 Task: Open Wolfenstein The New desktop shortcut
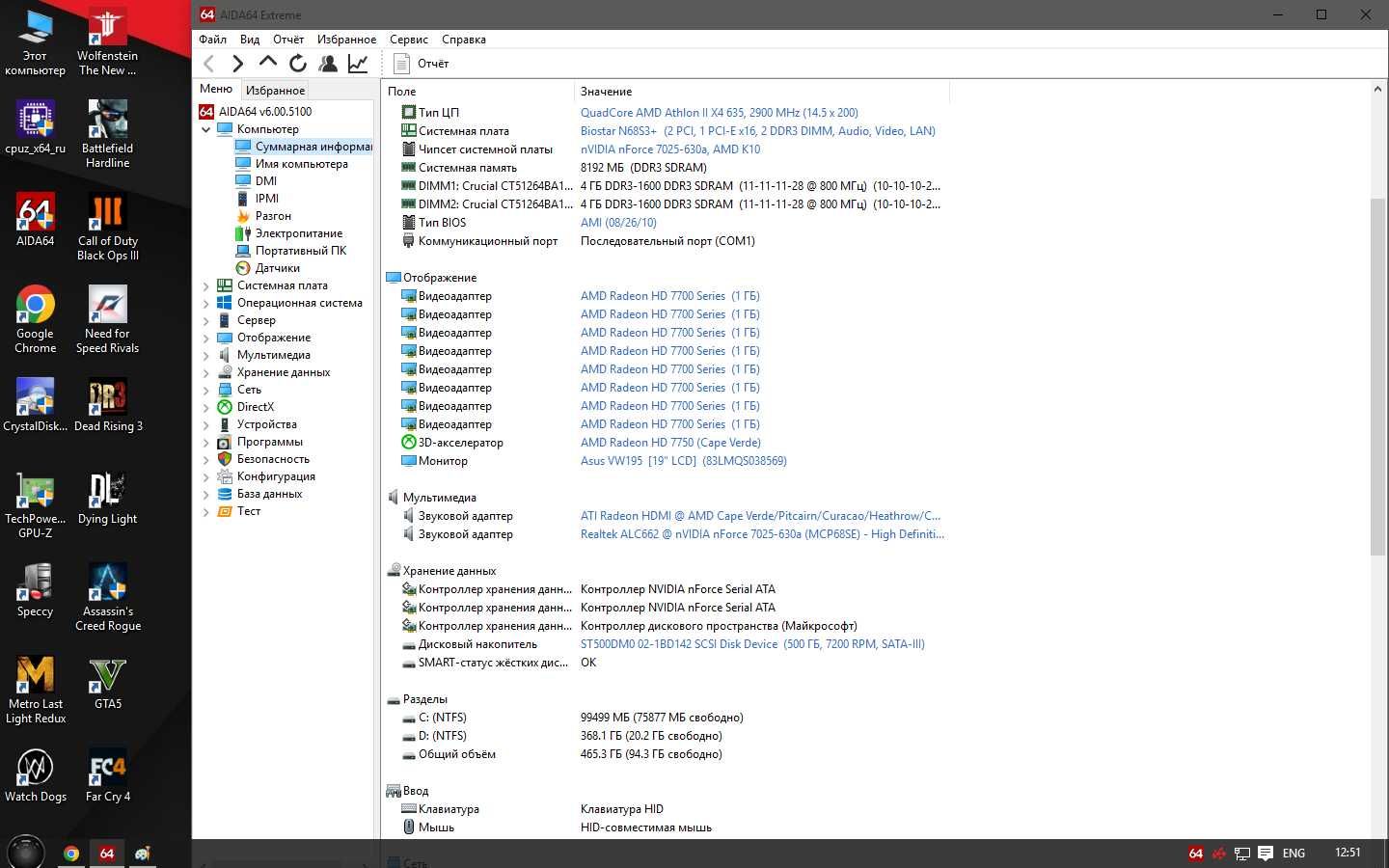107,41
